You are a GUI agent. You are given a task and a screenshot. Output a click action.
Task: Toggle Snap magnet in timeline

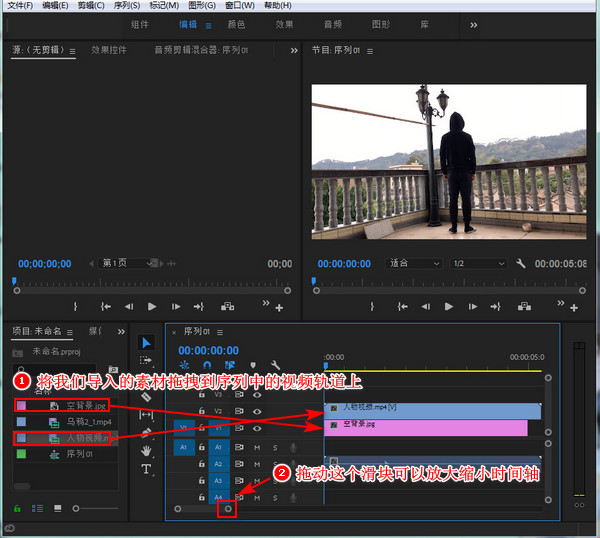click(x=207, y=365)
